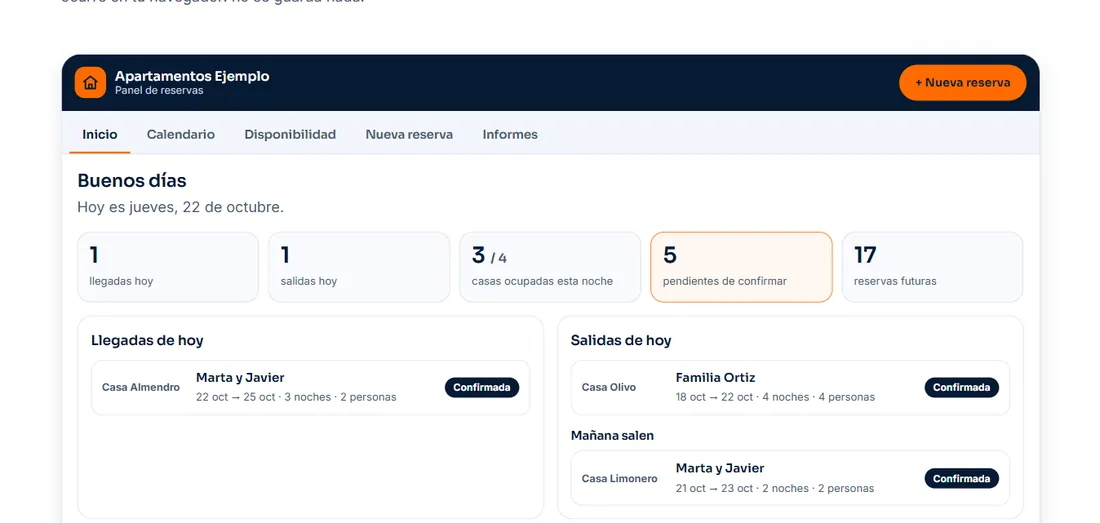Click the 22 oct → 25 oct details text
This screenshot has height=523, width=1100.
pos(296,398)
